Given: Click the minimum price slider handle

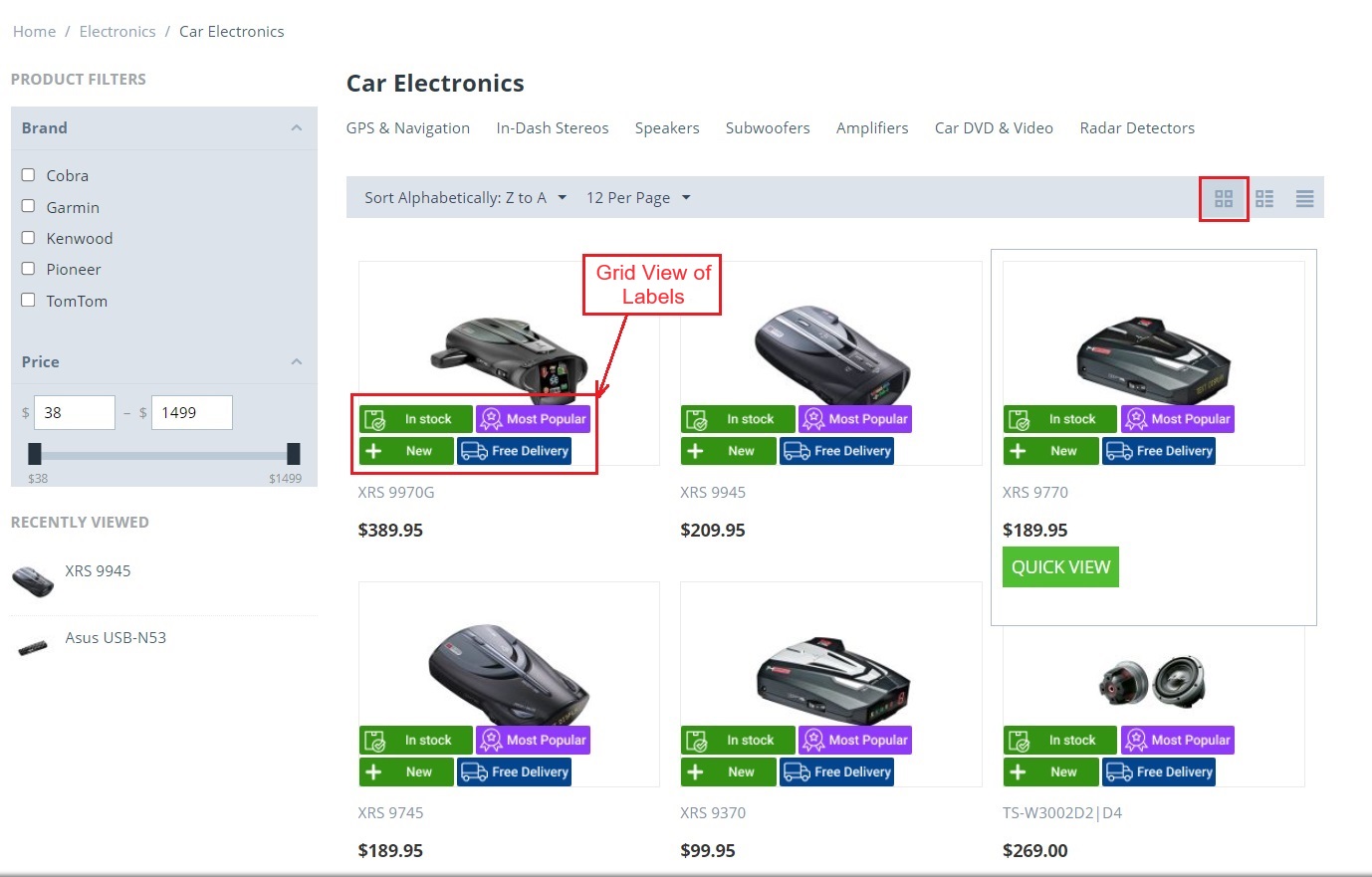Looking at the screenshot, I should coord(35,454).
